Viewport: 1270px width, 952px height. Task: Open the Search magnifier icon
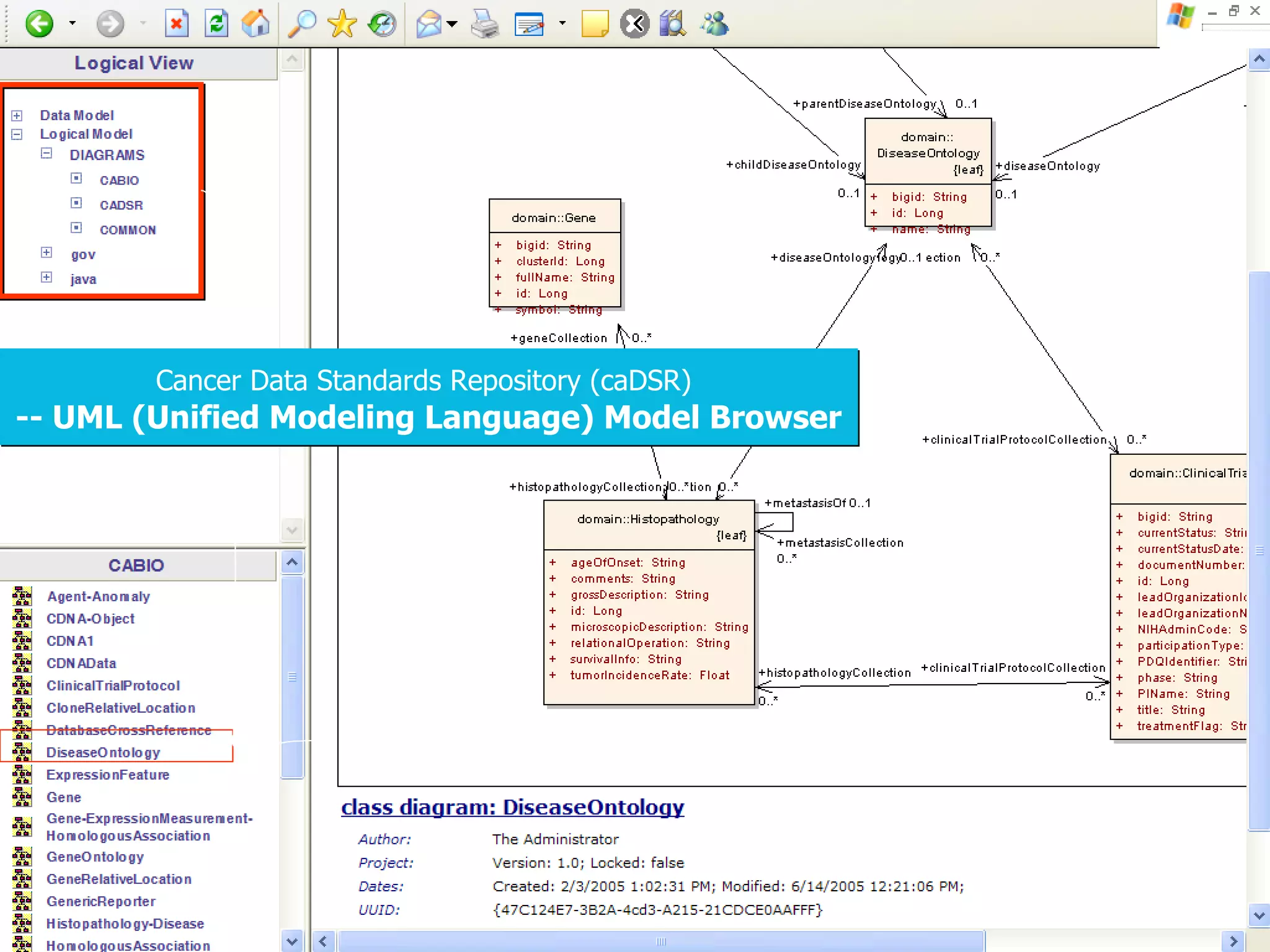(302, 24)
